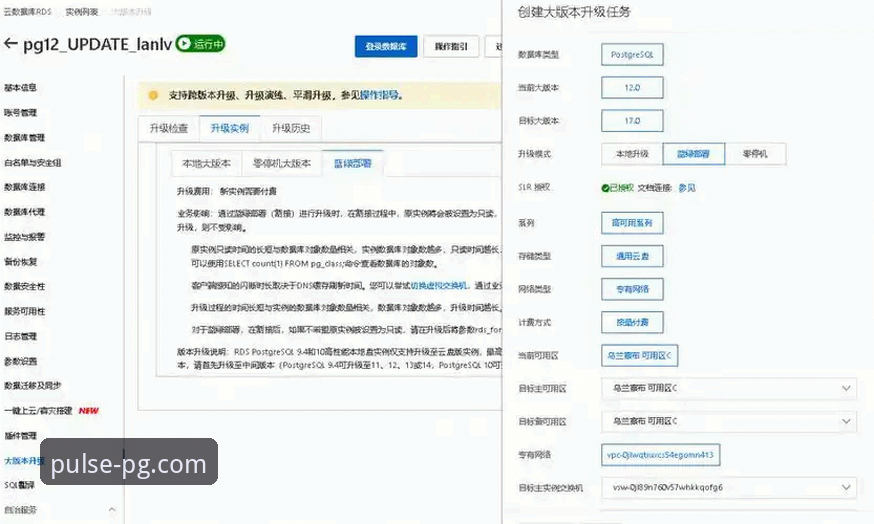Open the 目标主可用区 zone dropdown
The height and width of the screenshot is (524, 874).
pyautogui.click(x=729, y=388)
